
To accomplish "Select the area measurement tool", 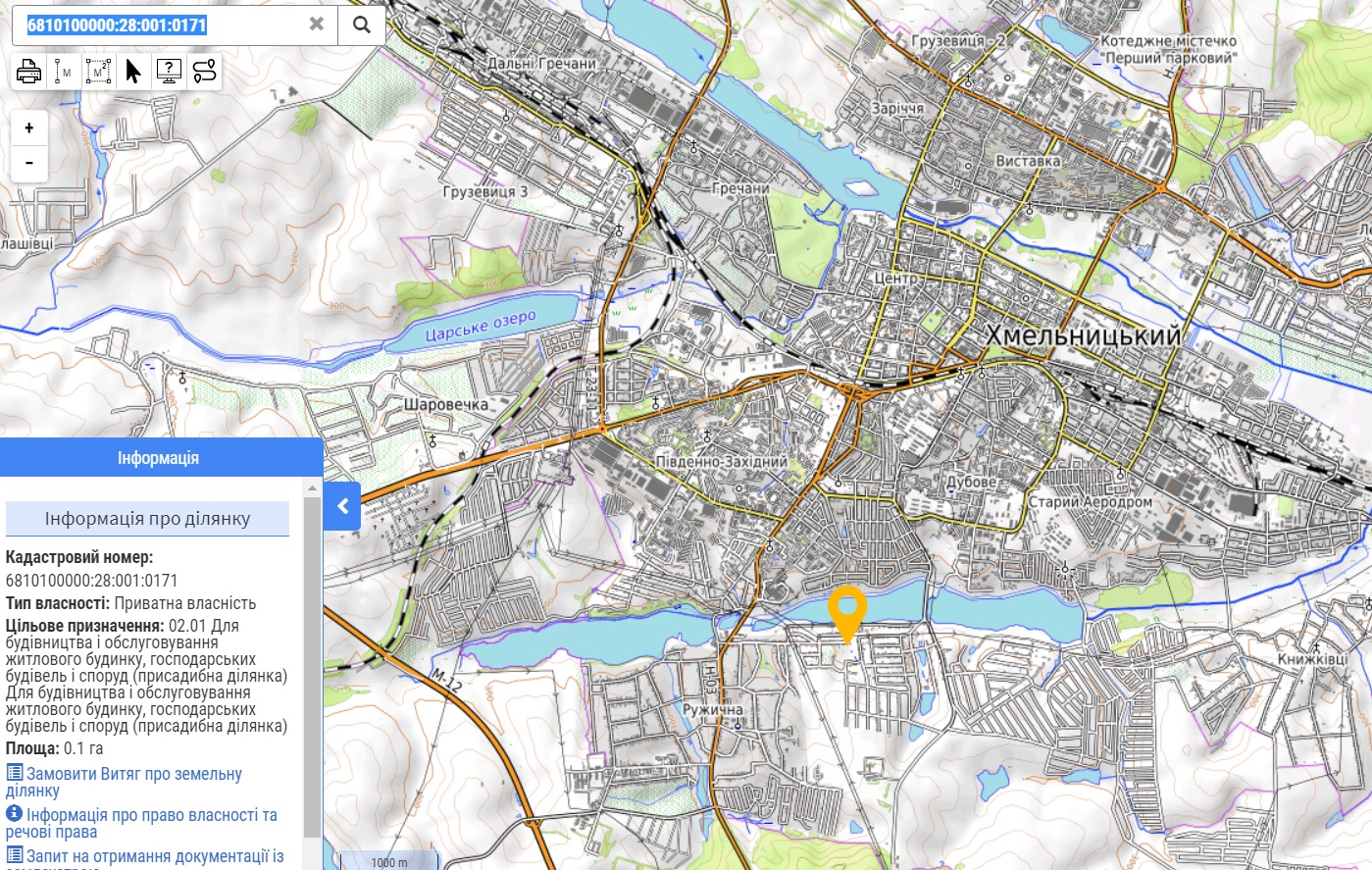I will pos(98,72).
